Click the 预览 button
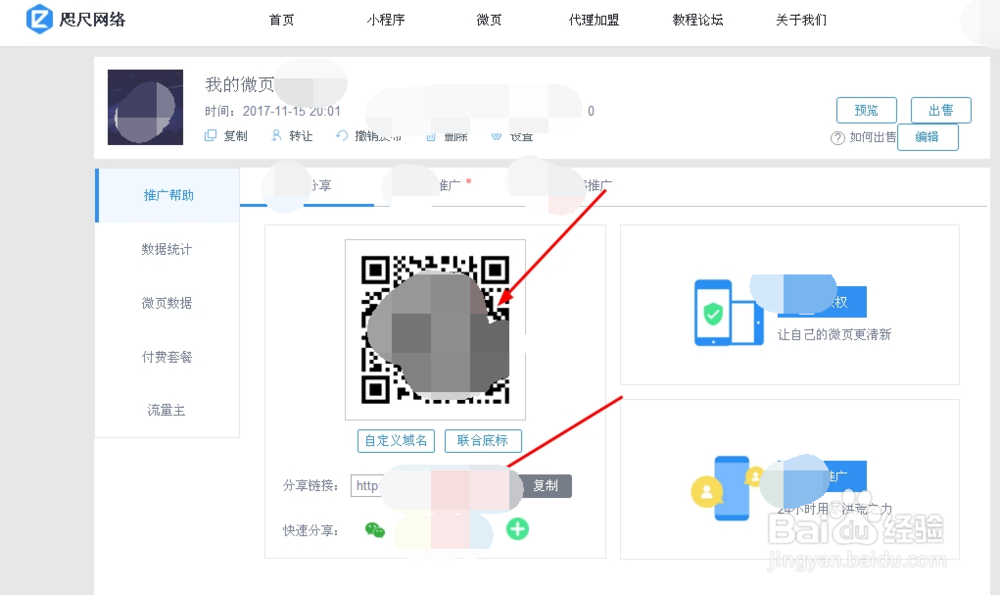 tap(866, 110)
